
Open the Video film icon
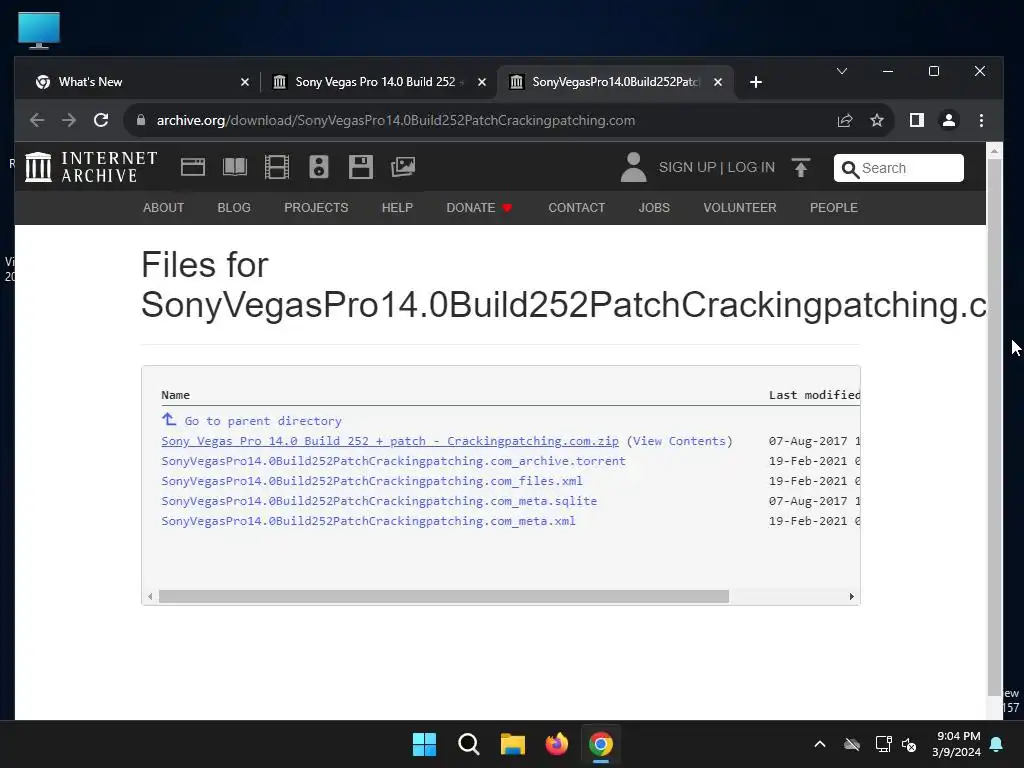[276, 167]
